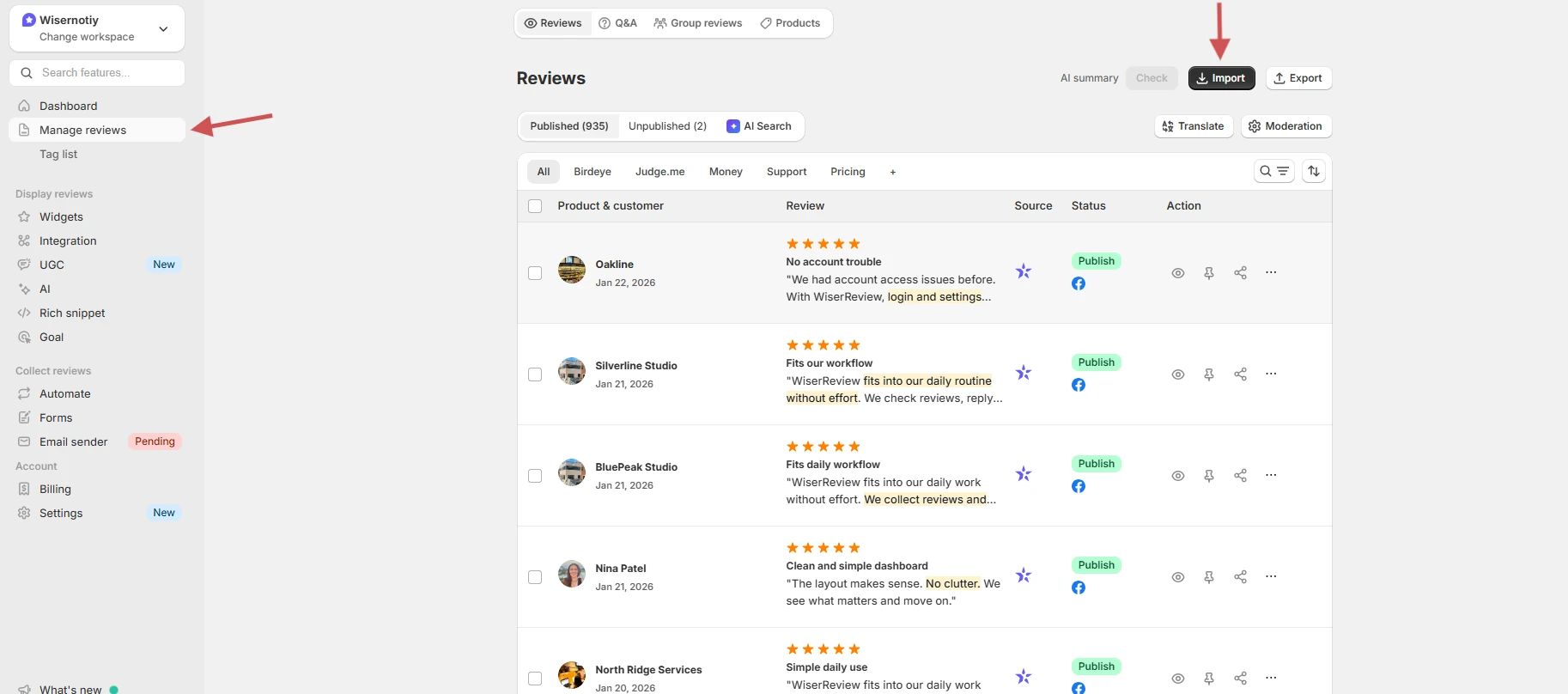Click the Export button
This screenshot has height=694, width=1568.
coord(1298,78)
